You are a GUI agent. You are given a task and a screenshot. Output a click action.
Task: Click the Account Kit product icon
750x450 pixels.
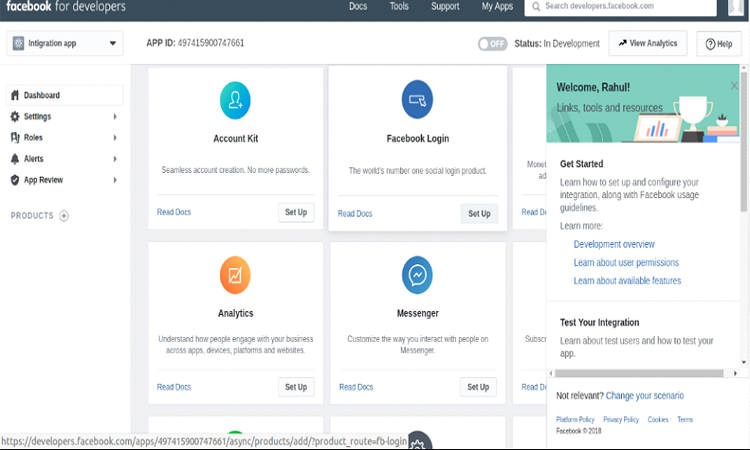point(235,100)
